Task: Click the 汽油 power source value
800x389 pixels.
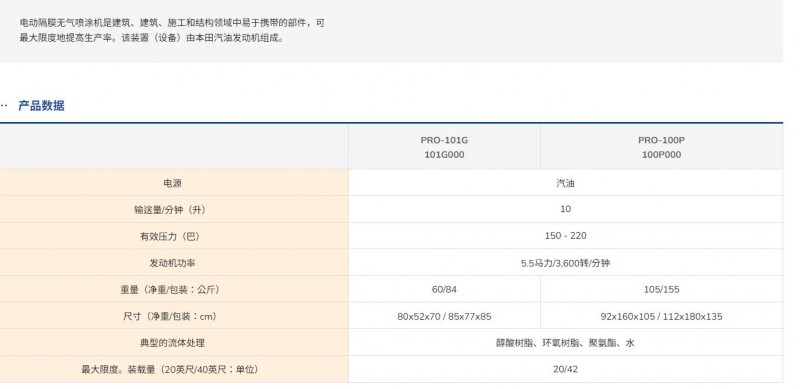Action: coord(565,183)
